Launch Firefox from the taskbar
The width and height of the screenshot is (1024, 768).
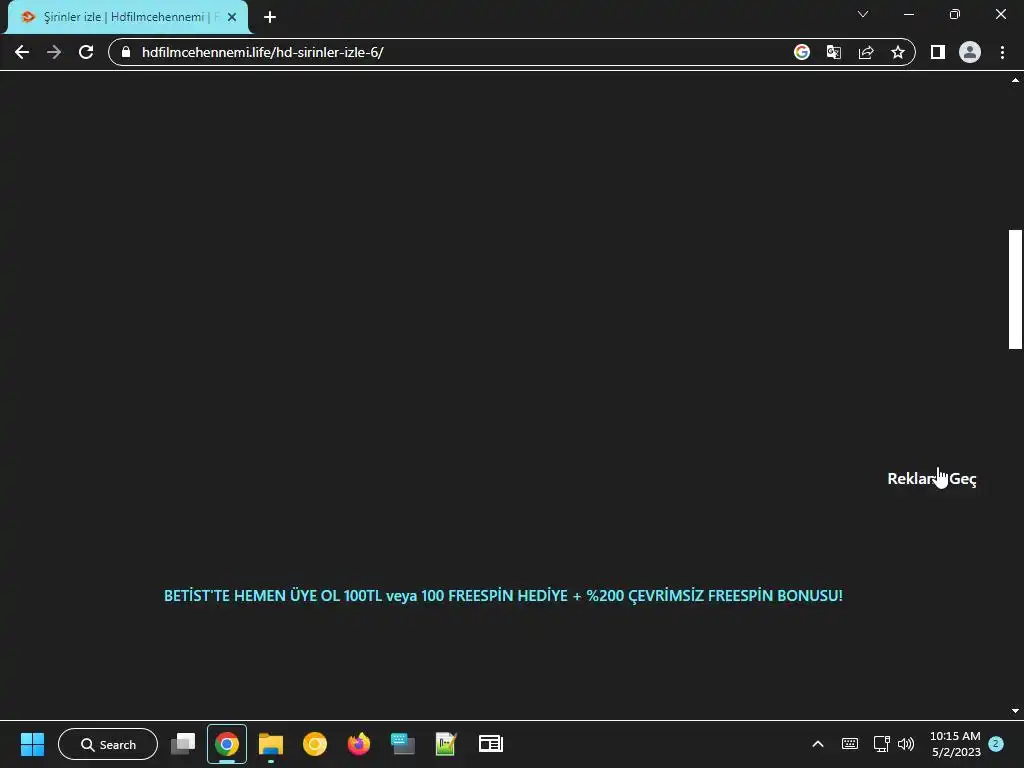point(359,744)
